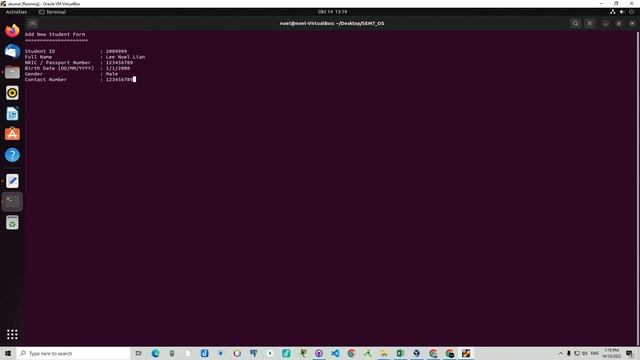This screenshot has width=640, height=360.
Task: Open network status icon in GNOME top bar
Action: click(613, 12)
